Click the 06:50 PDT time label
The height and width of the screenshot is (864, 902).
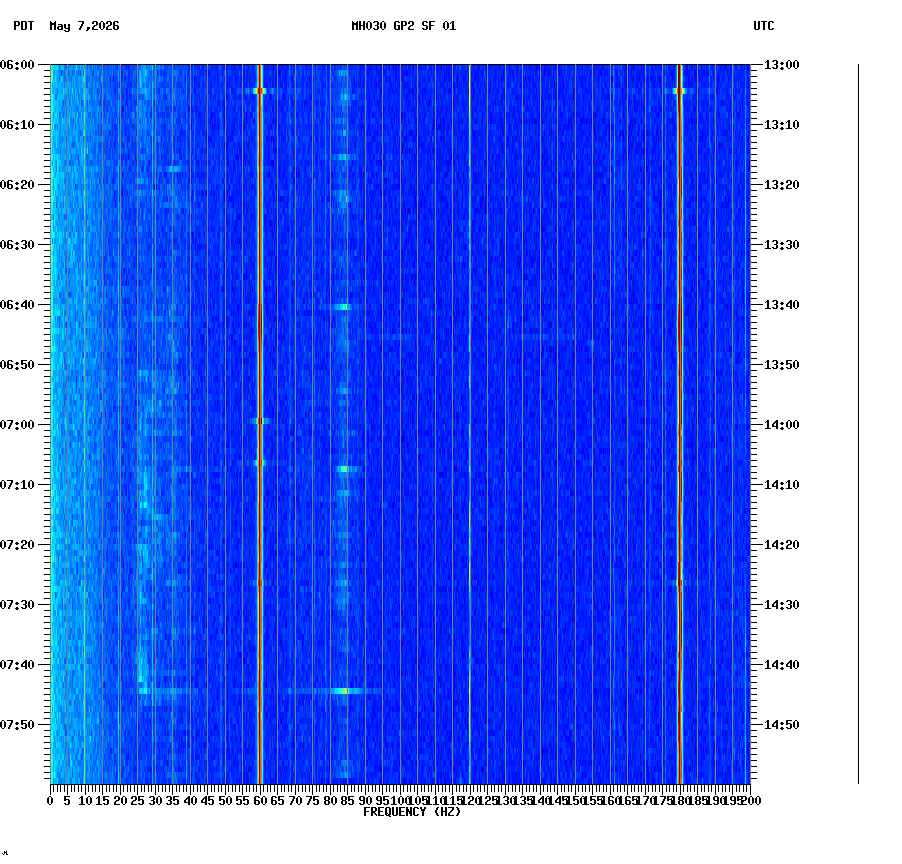(17, 365)
